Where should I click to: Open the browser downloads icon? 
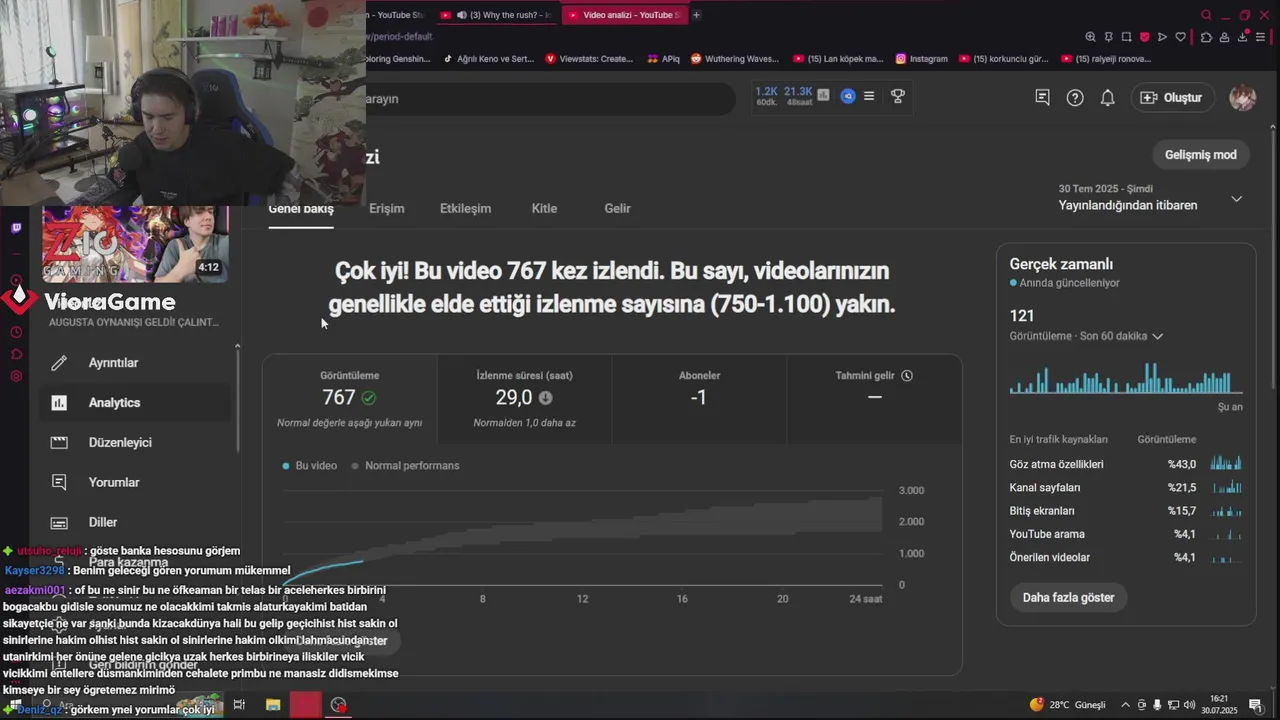[1243, 37]
